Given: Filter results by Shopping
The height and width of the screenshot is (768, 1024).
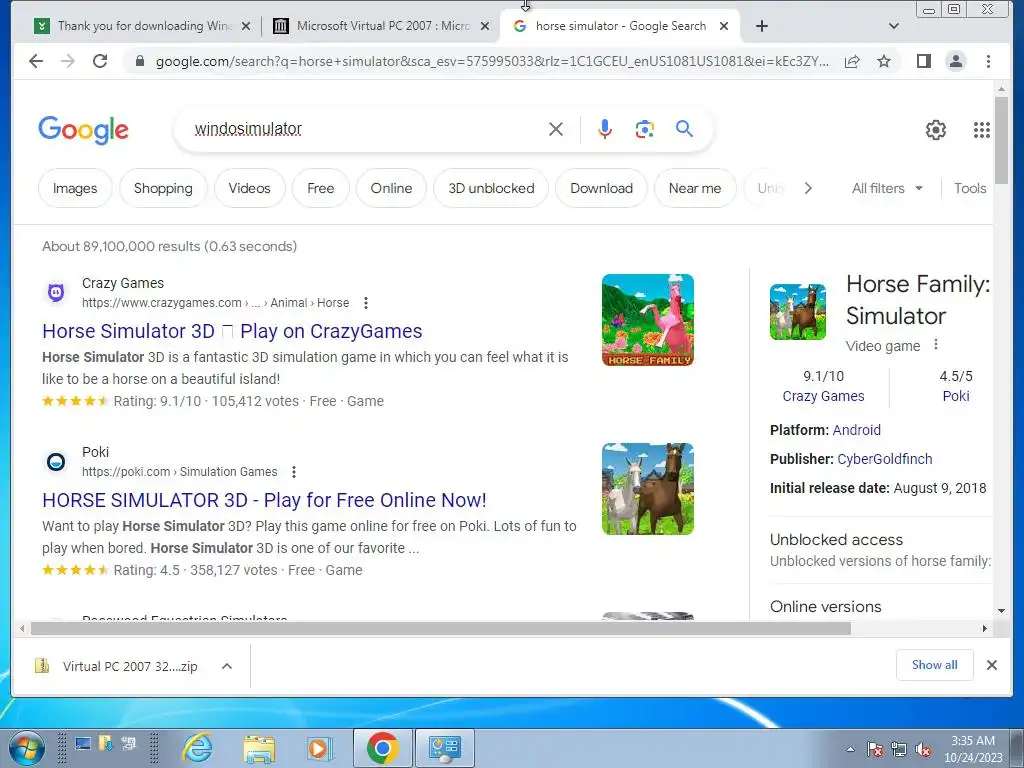Looking at the screenshot, I should 163,188.
